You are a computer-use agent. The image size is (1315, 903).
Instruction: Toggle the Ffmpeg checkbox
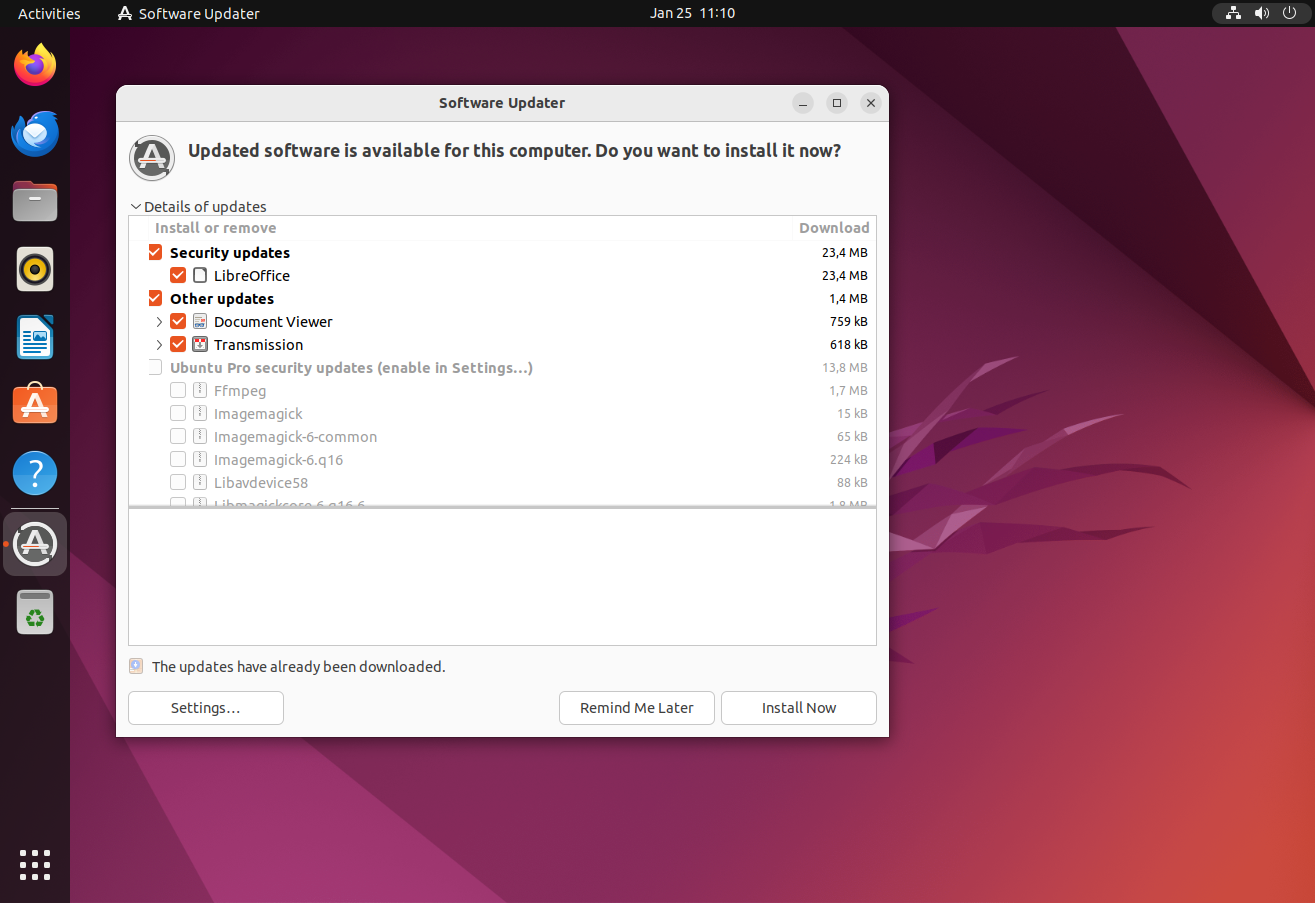tap(178, 390)
